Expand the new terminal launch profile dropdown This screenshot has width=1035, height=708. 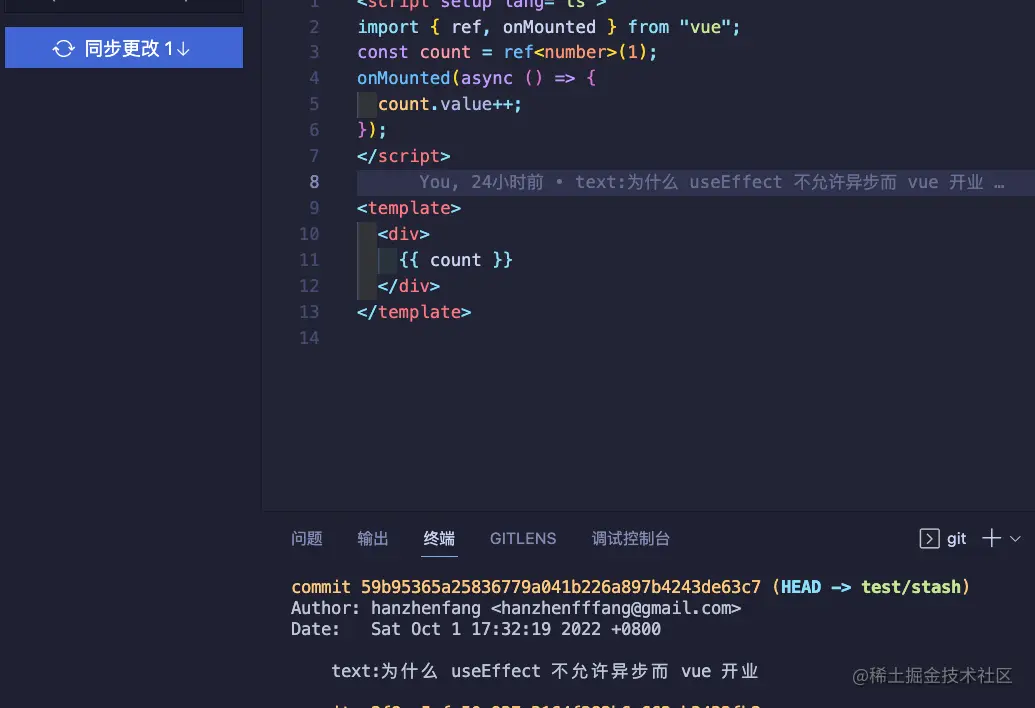click(1015, 539)
